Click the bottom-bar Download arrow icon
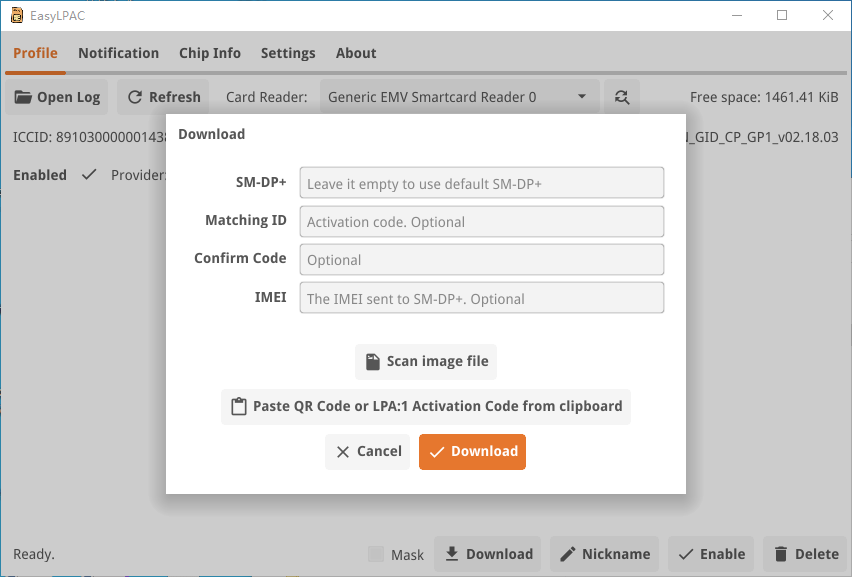The image size is (852, 577). click(452, 554)
